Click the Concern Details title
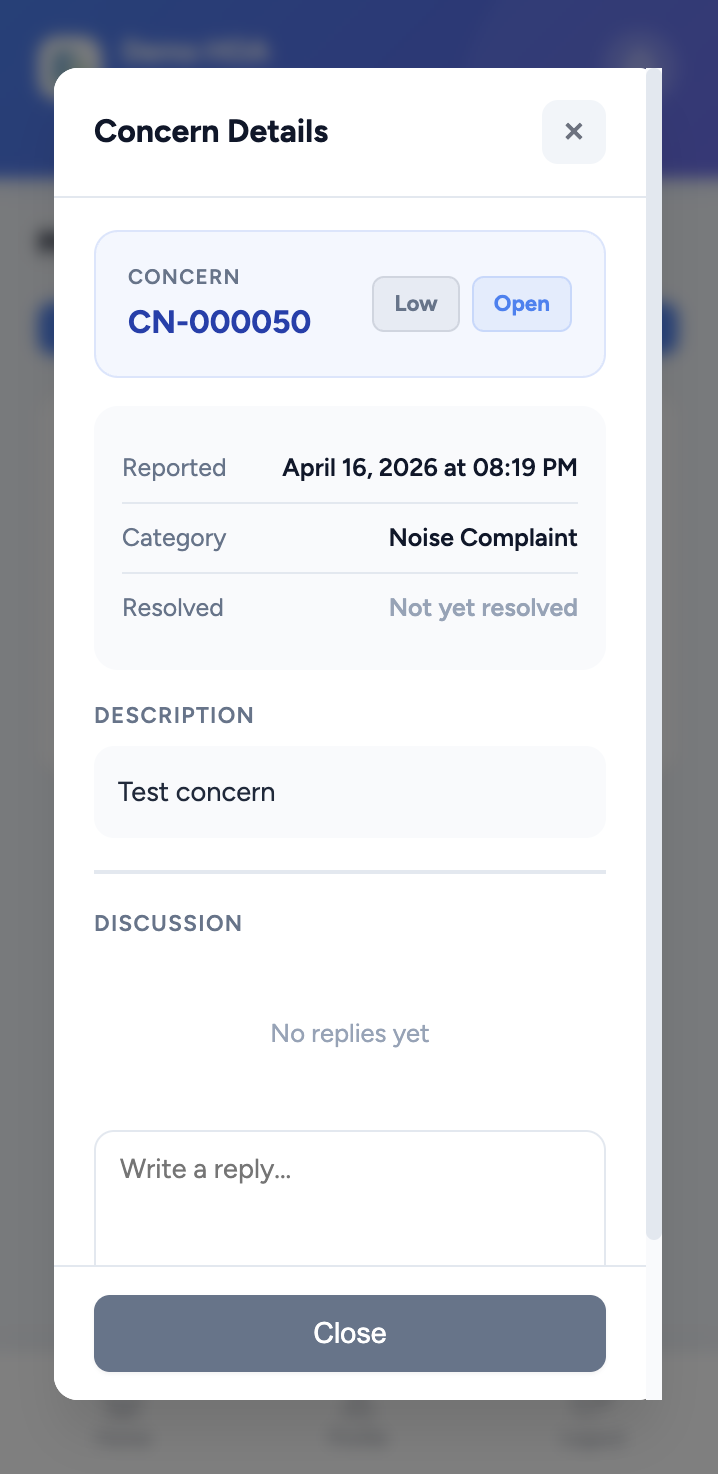 (x=210, y=131)
